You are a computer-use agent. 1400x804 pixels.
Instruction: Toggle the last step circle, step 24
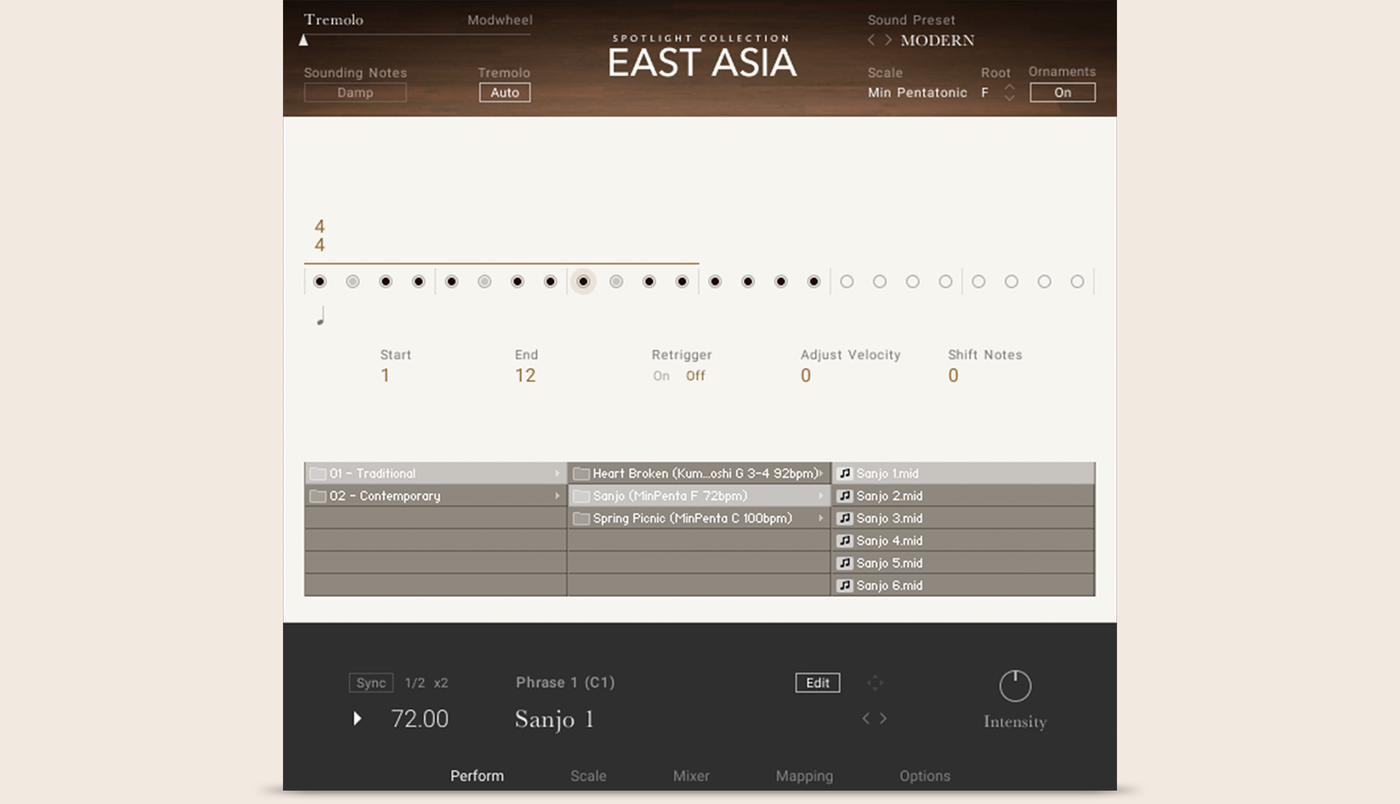1077,282
